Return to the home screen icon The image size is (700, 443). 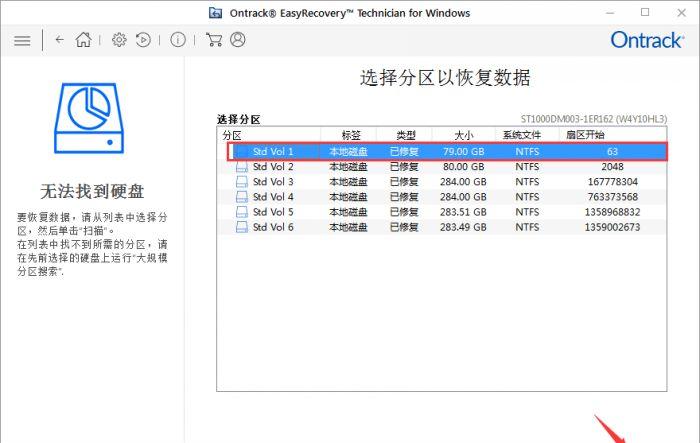coord(83,40)
